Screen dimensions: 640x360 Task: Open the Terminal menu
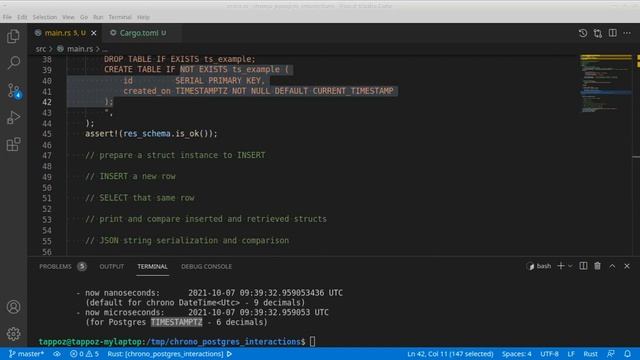pyautogui.click(x=120, y=17)
